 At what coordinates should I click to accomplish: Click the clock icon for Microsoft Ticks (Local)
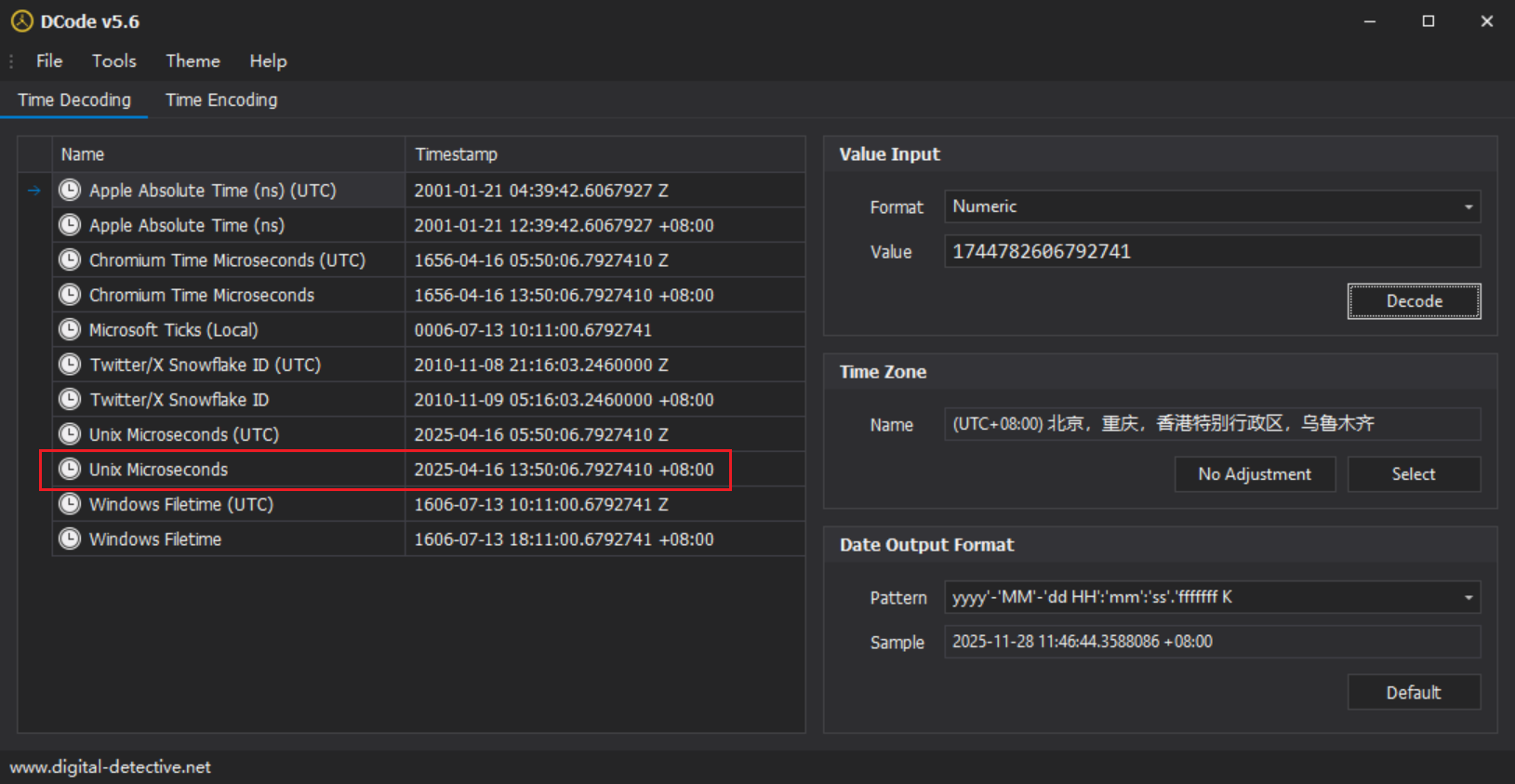pyautogui.click(x=70, y=330)
